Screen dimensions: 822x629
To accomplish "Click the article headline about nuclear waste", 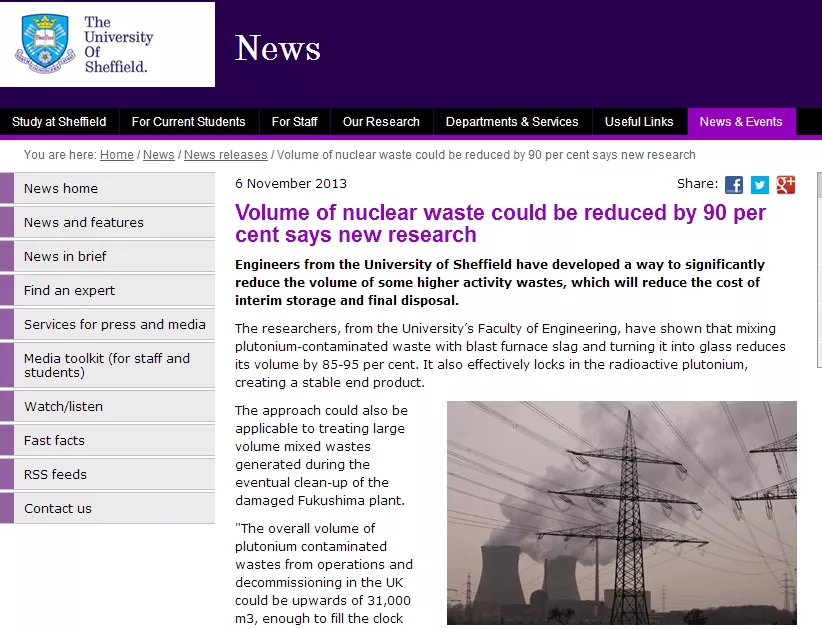I will (x=501, y=223).
